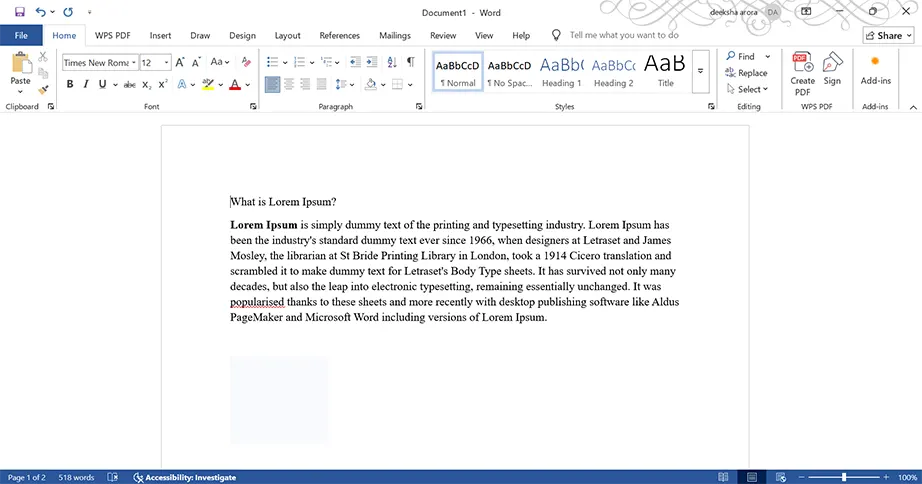Toggle Underline formatting
Image resolution: width=922 pixels, height=484 pixels.
click(102, 85)
